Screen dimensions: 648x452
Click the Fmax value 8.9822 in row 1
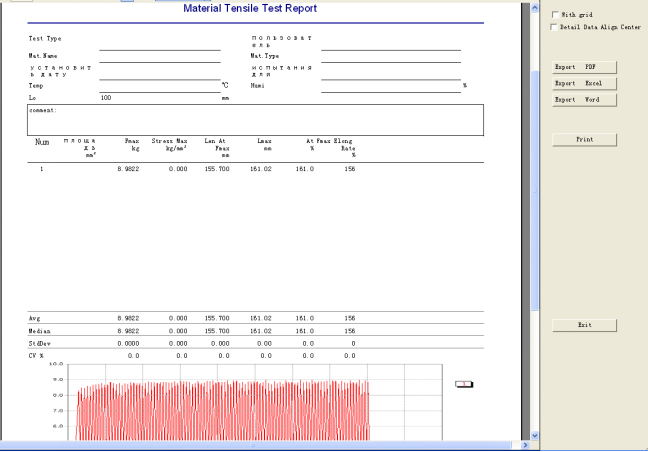[x=128, y=169]
